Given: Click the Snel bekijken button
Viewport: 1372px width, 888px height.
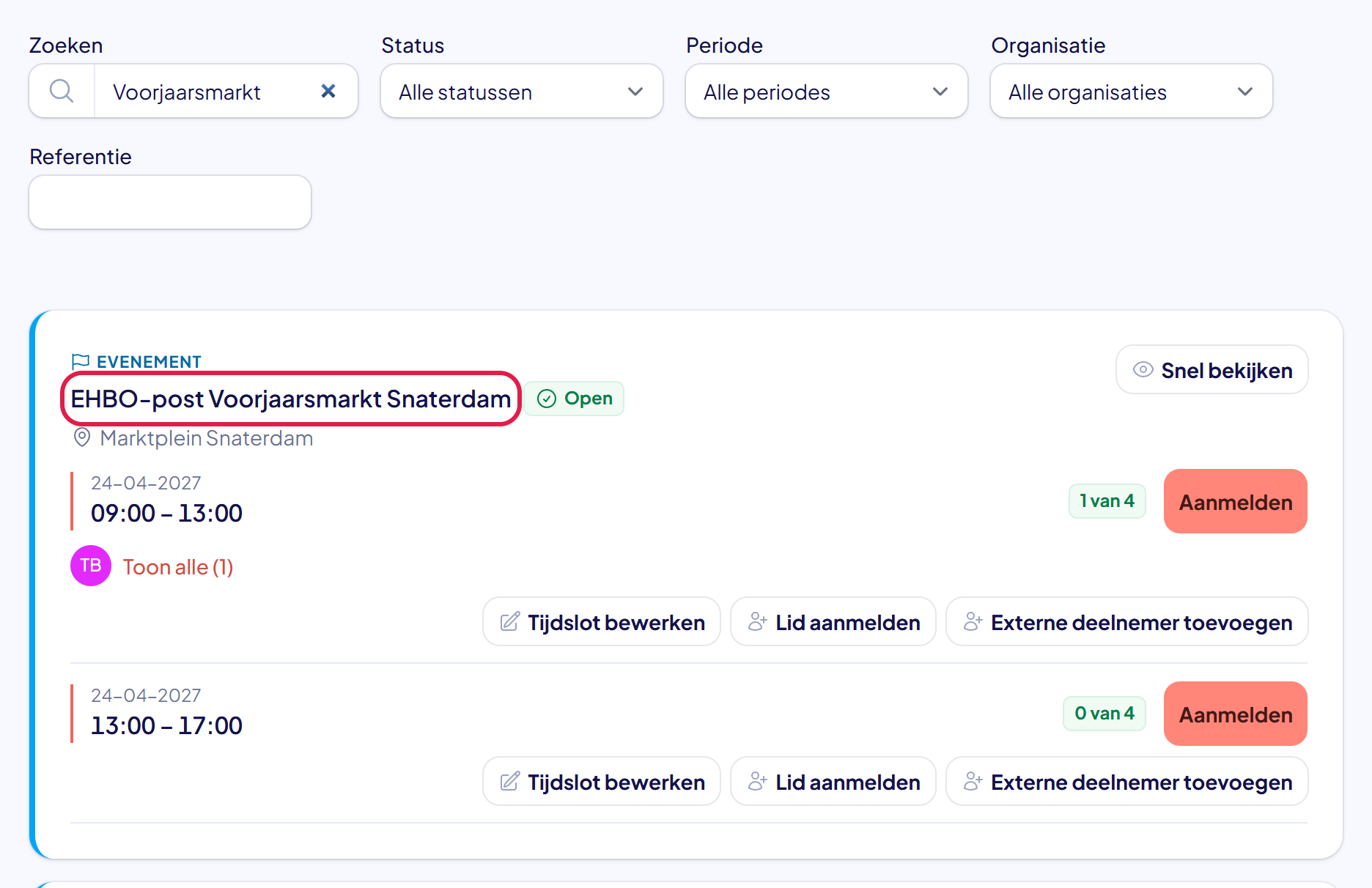Looking at the screenshot, I should point(1212,370).
